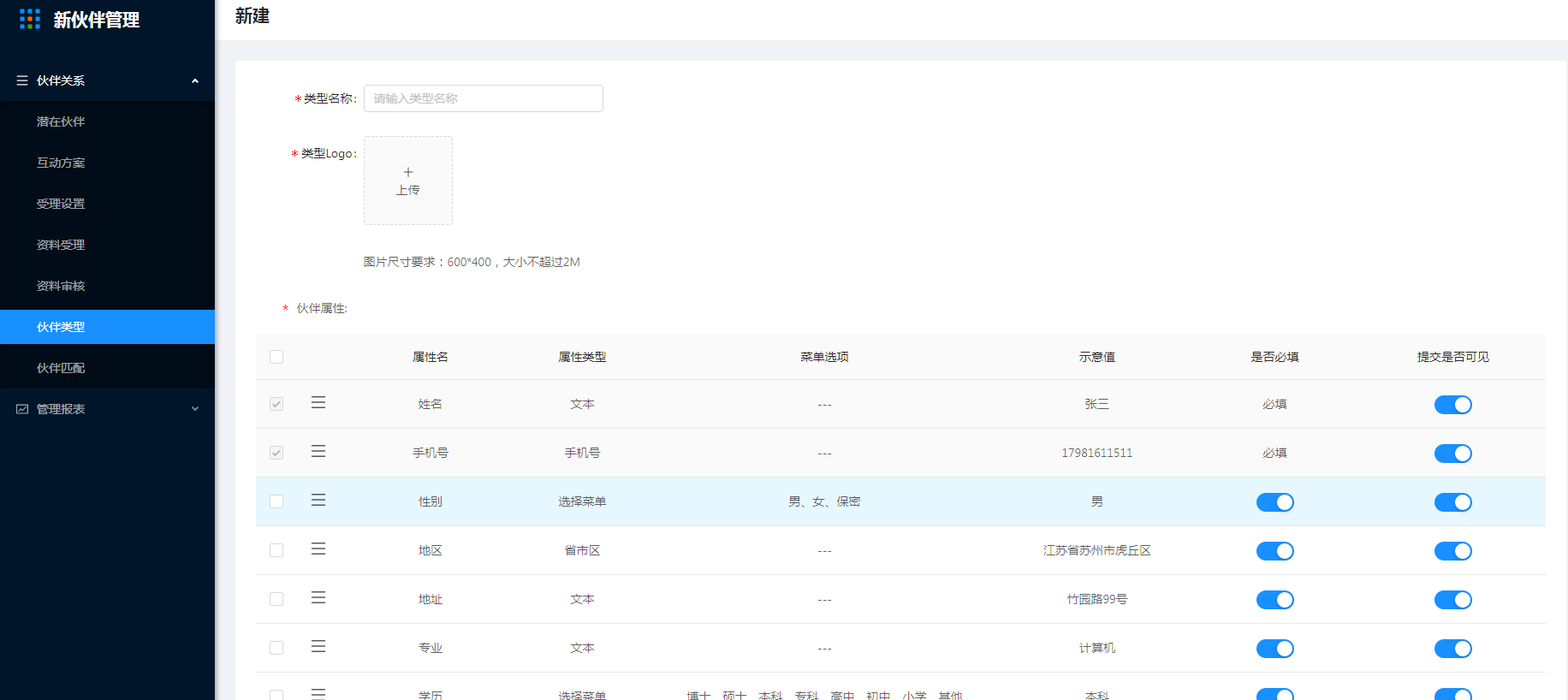Click drag handle icon of 性别 row

coord(318,500)
